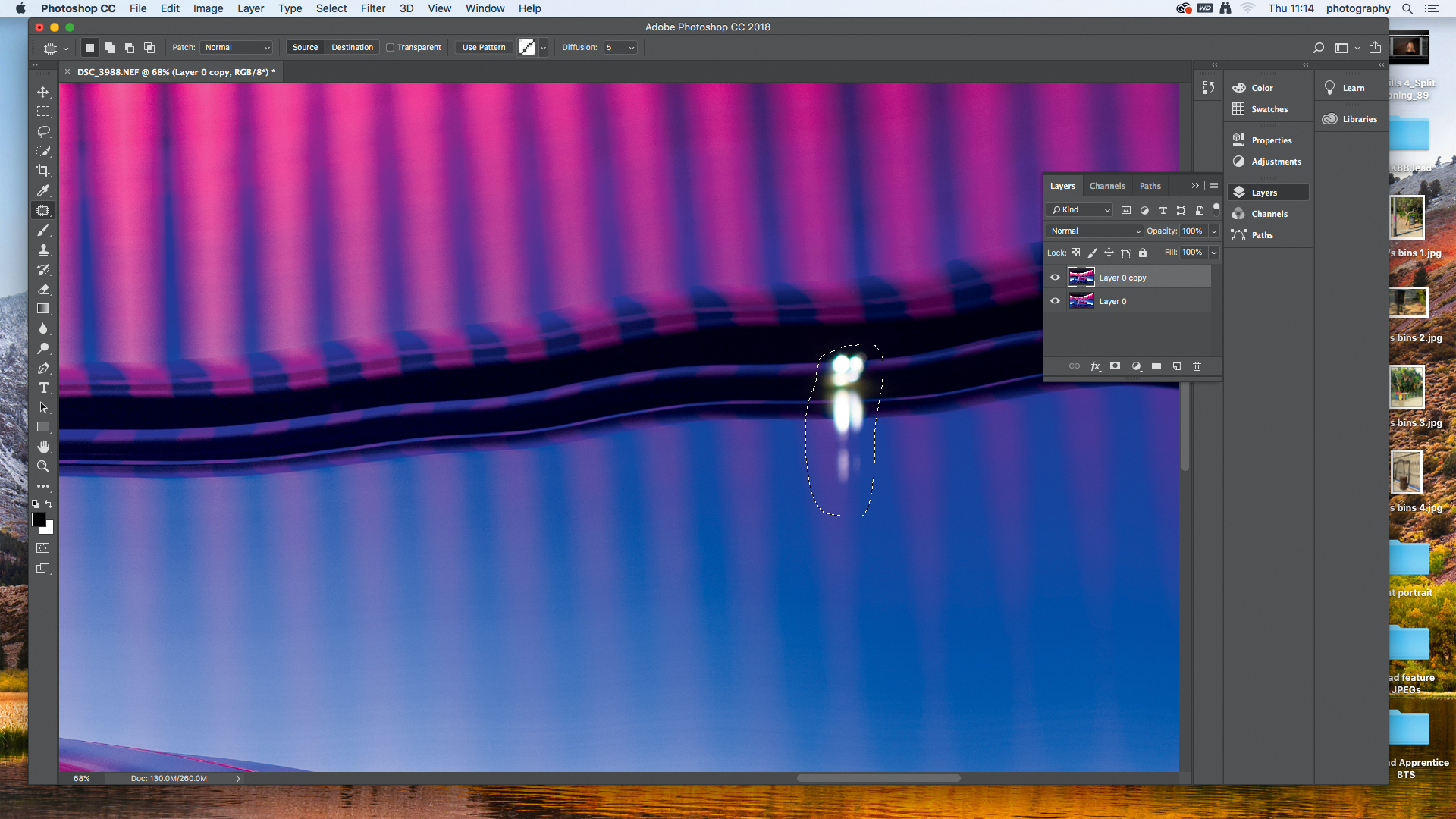Enable the Transparent checkbox
Viewport: 1456px width, 819px height.
point(390,47)
